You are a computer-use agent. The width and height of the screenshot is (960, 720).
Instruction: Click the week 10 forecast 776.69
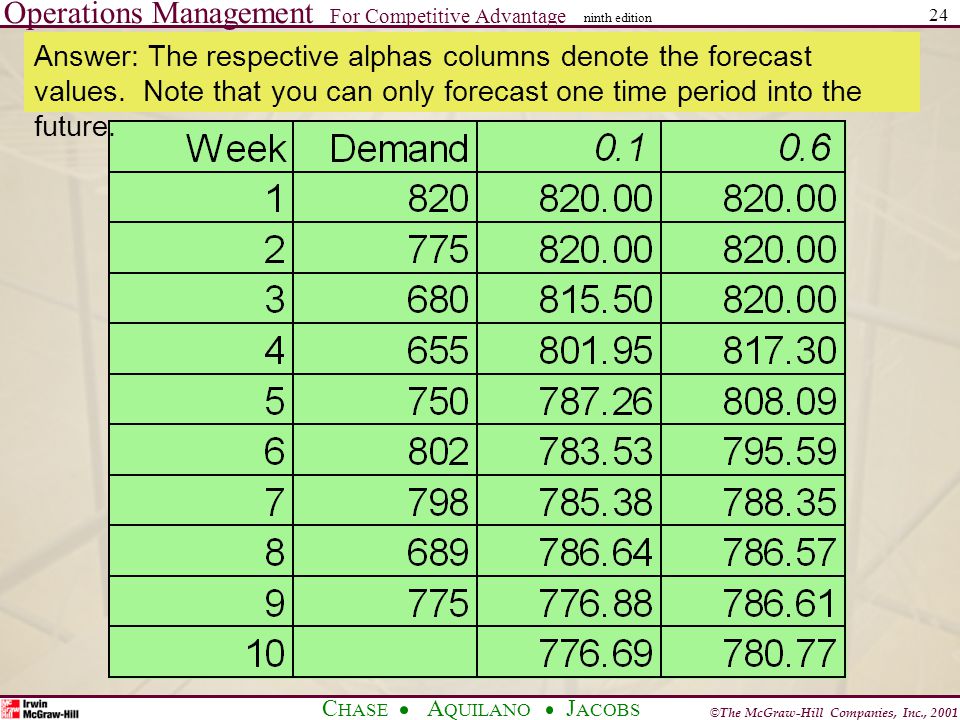point(569,651)
